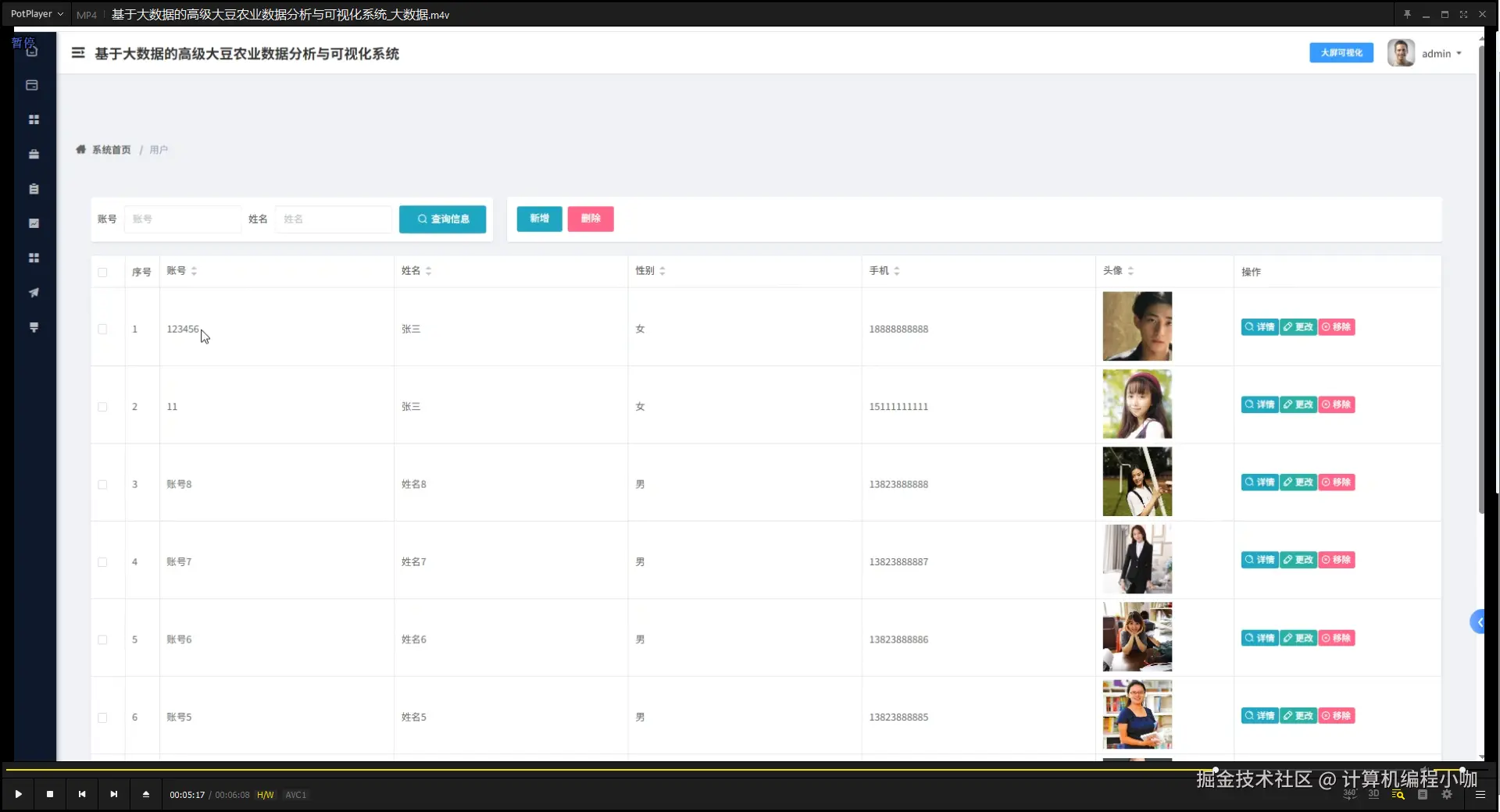Toggle the 3D mode icon
The width and height of the screenshot is (1500, 812).
[1373, 794]
